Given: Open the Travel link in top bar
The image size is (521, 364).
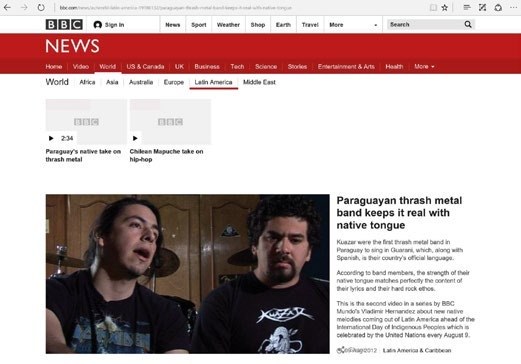Looking at the screenshot, I should pyautogui.click(x=310, y=25).
